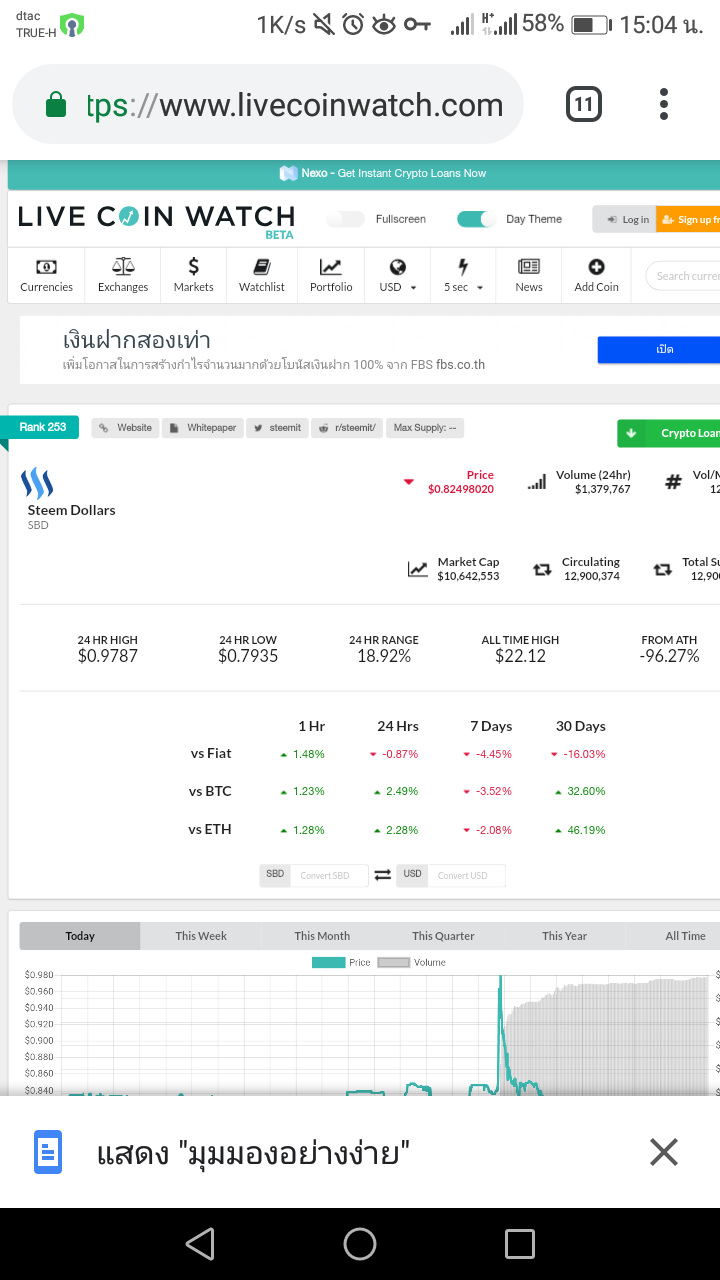The image size is (720, 1280).
Task: Tap the Add Coin plus icon
Action: click(x=597, y=267)
